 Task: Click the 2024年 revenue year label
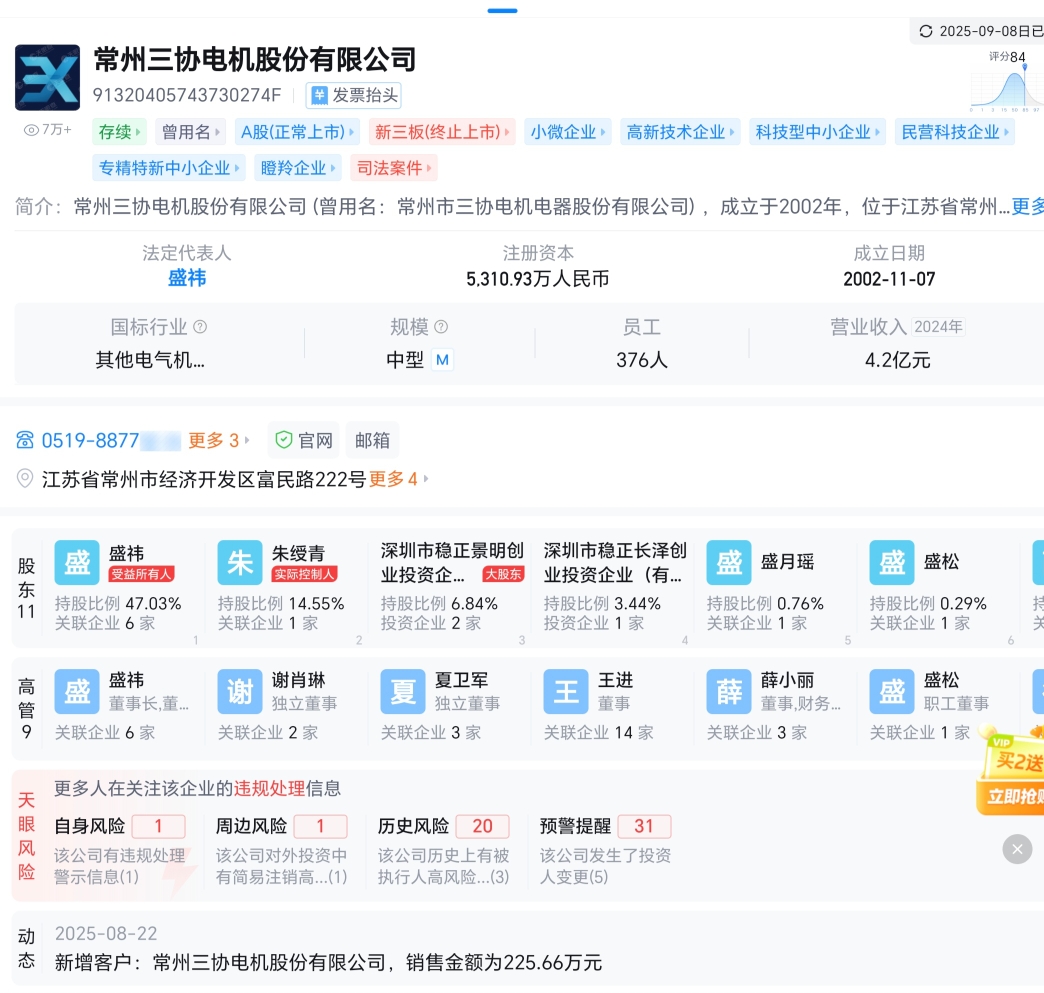pyautogui.click(x=938, y=327)
